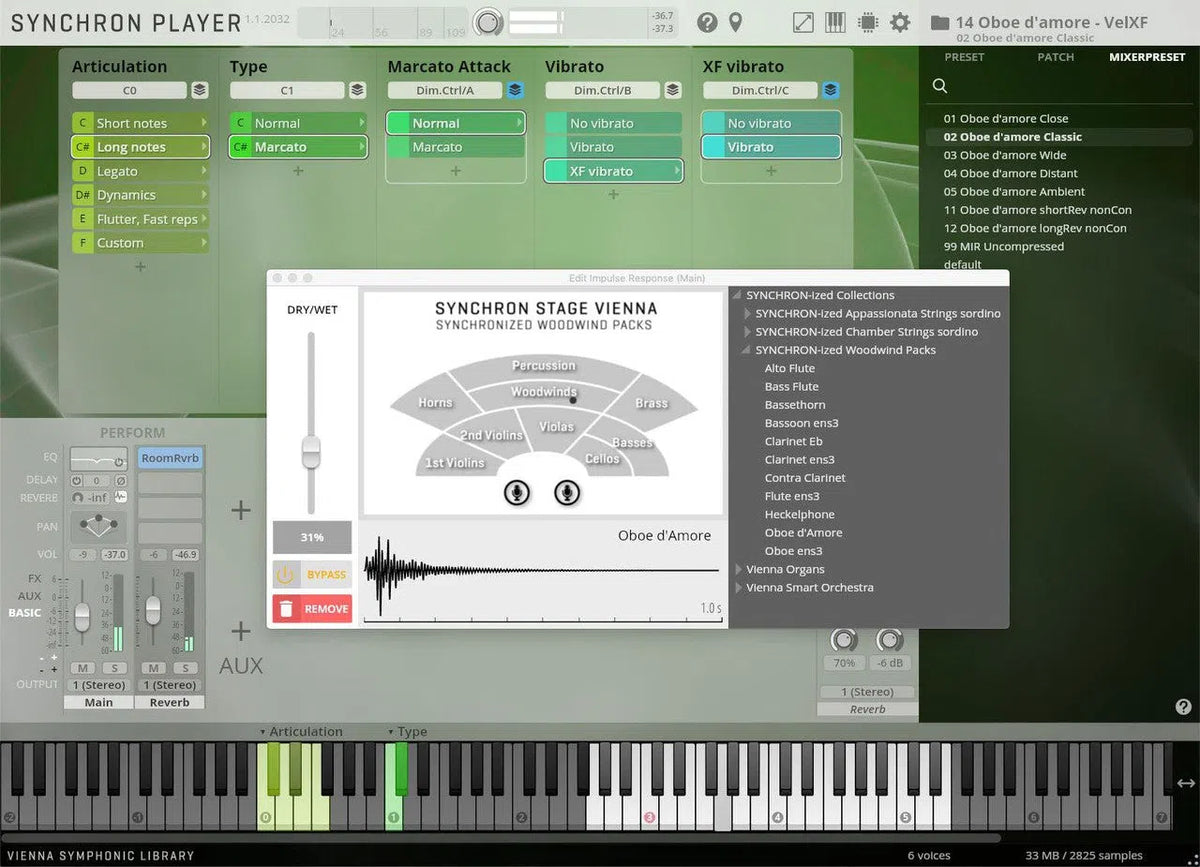Screen dimensions: 1200x867
Task: Click the layers icon beside Marcato Attack controller
Action: (x=515, y=90)
